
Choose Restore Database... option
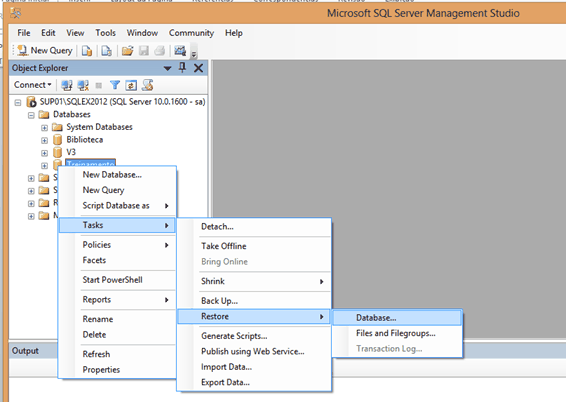397,318
